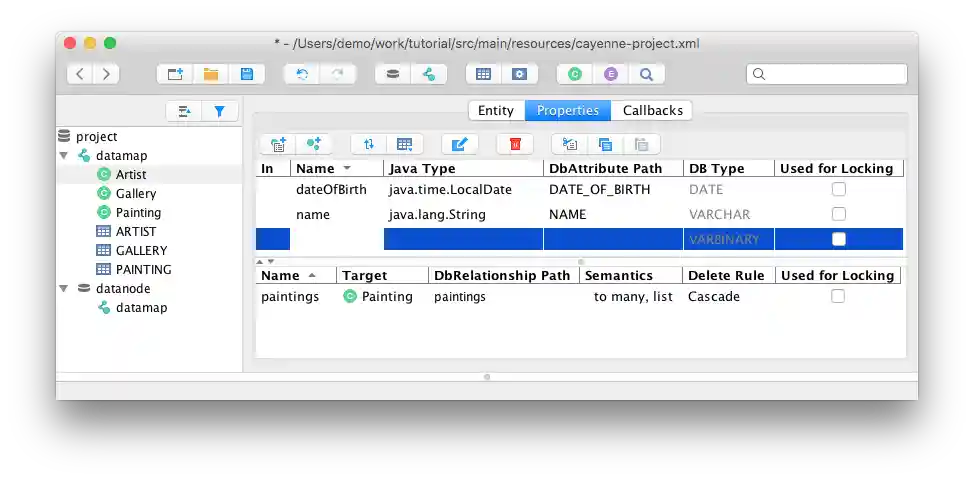The image size is (974, 480).
Task: Sort the project tree with sort icon
Action: click(184, 112)
